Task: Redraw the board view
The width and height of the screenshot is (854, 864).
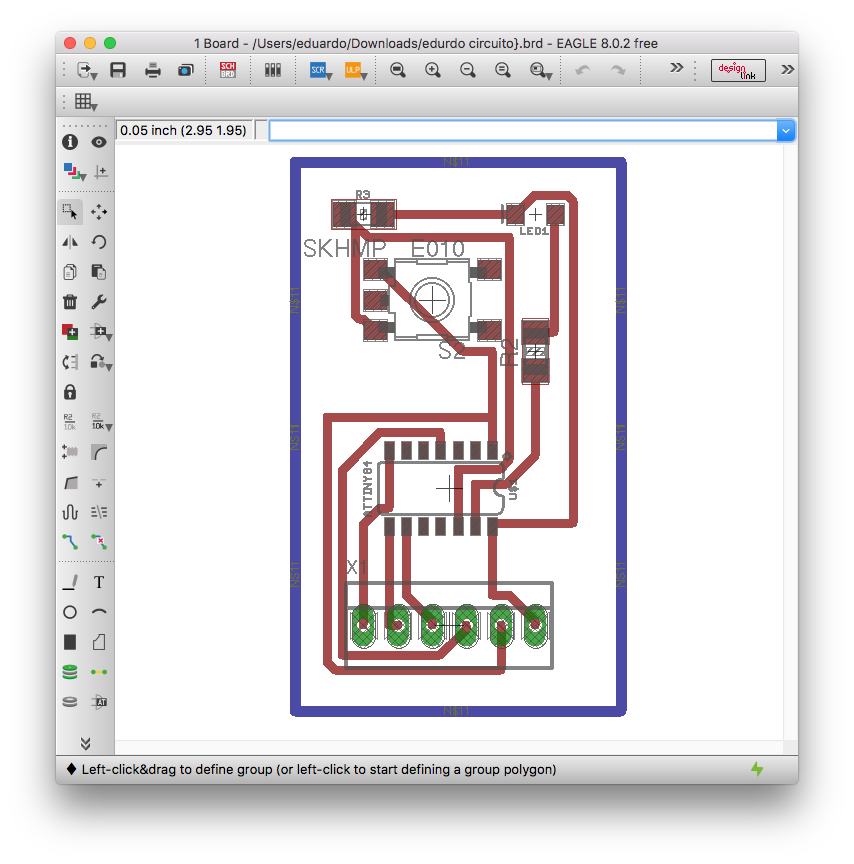Action: (x=502, y=70)
